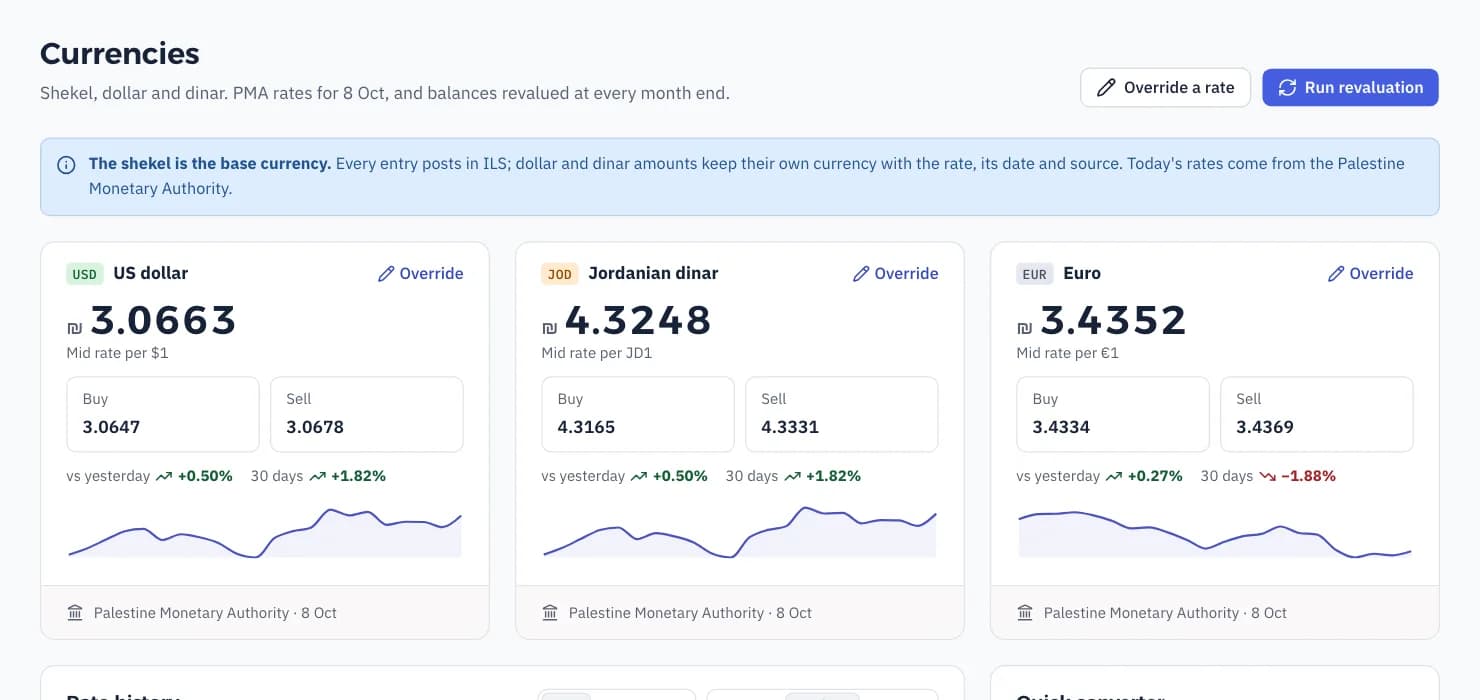
Task: Run the currency revaluation
Action: pyautogui.click(x=1350, y=87)
